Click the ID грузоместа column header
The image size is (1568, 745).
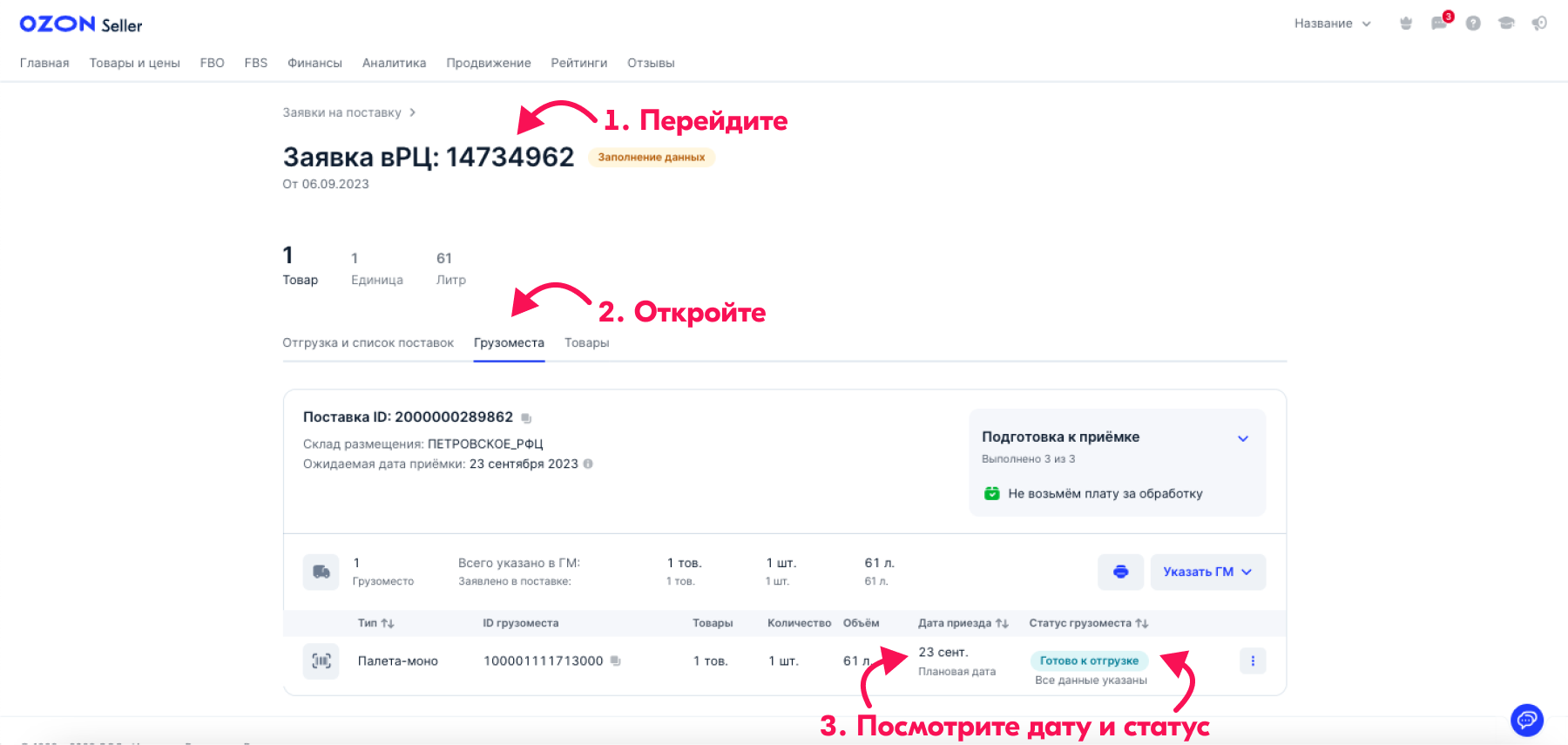[520, 623]
